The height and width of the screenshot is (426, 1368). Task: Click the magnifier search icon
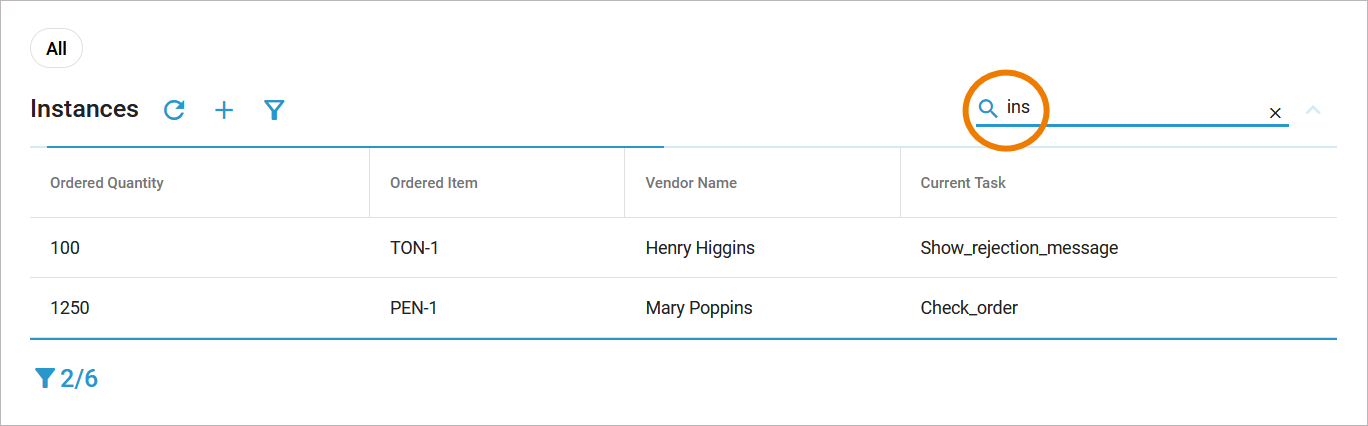tap(988, 109)
